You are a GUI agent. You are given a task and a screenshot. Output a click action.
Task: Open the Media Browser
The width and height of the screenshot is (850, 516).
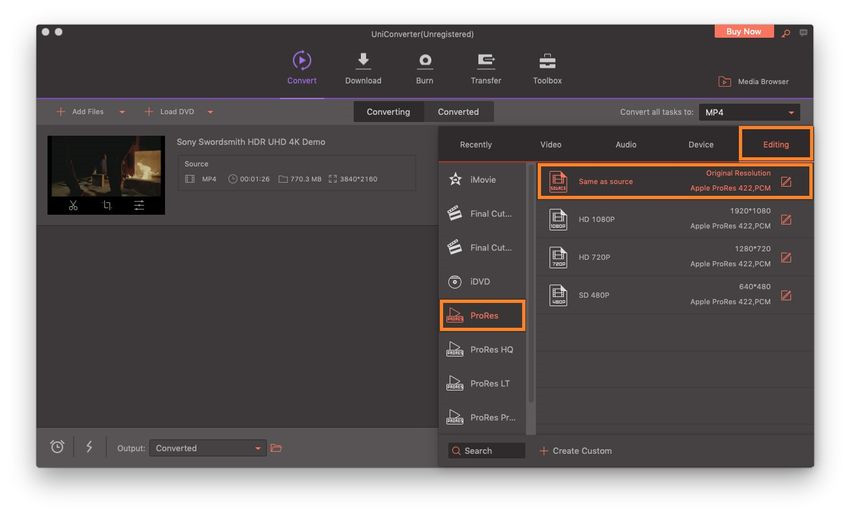[x=754, y=81]
